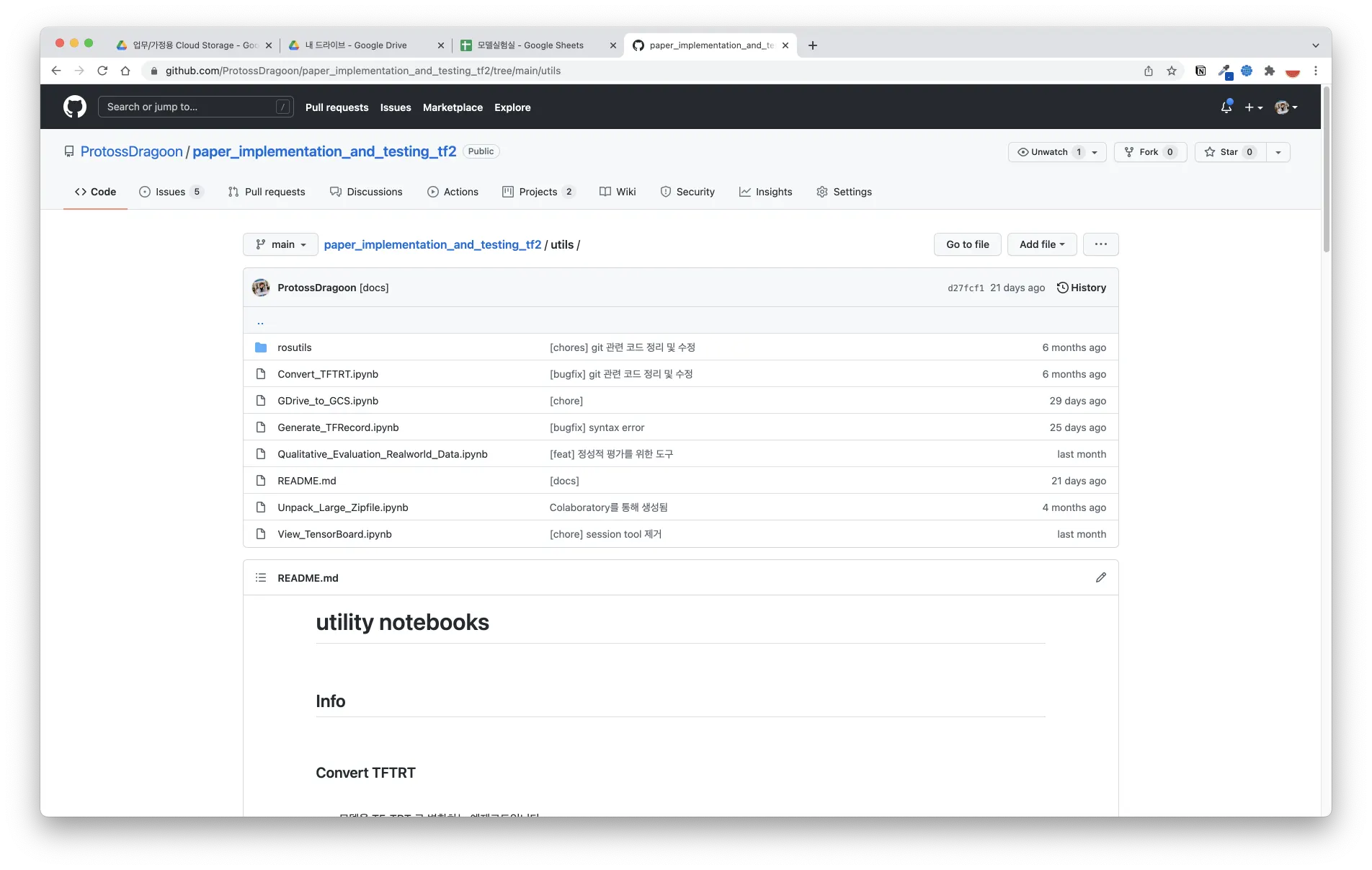Open Issues in the top navigation bar

pyautogui.click(x=396, y=107)
